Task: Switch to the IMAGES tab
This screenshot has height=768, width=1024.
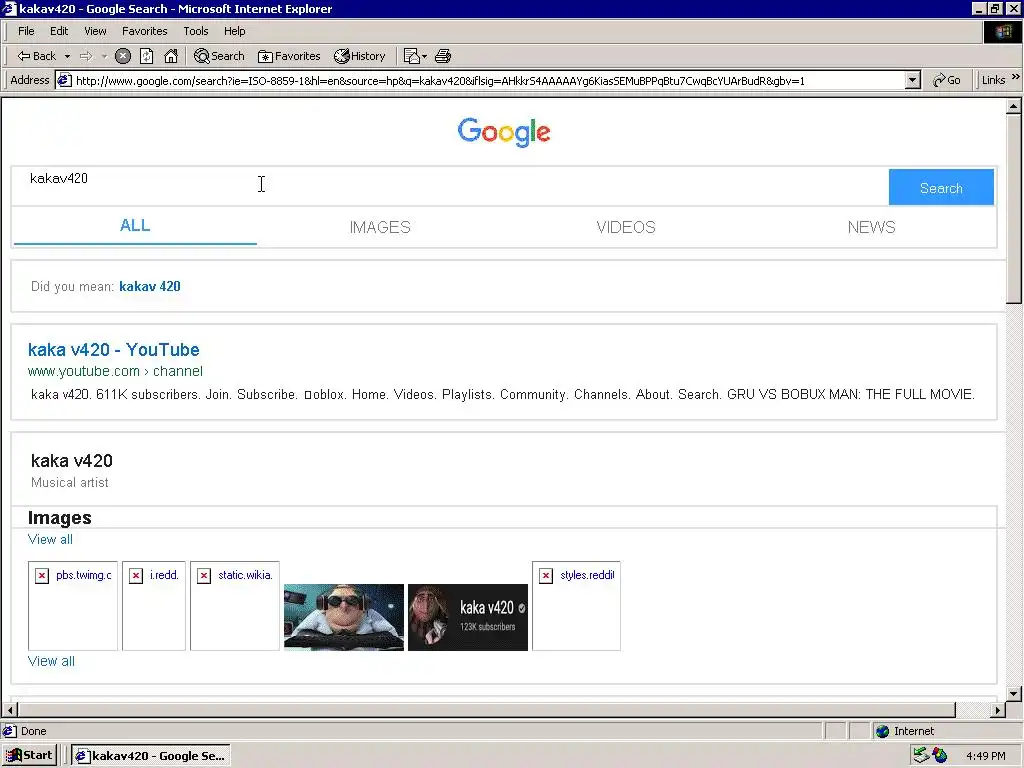Action: (380, 227)
